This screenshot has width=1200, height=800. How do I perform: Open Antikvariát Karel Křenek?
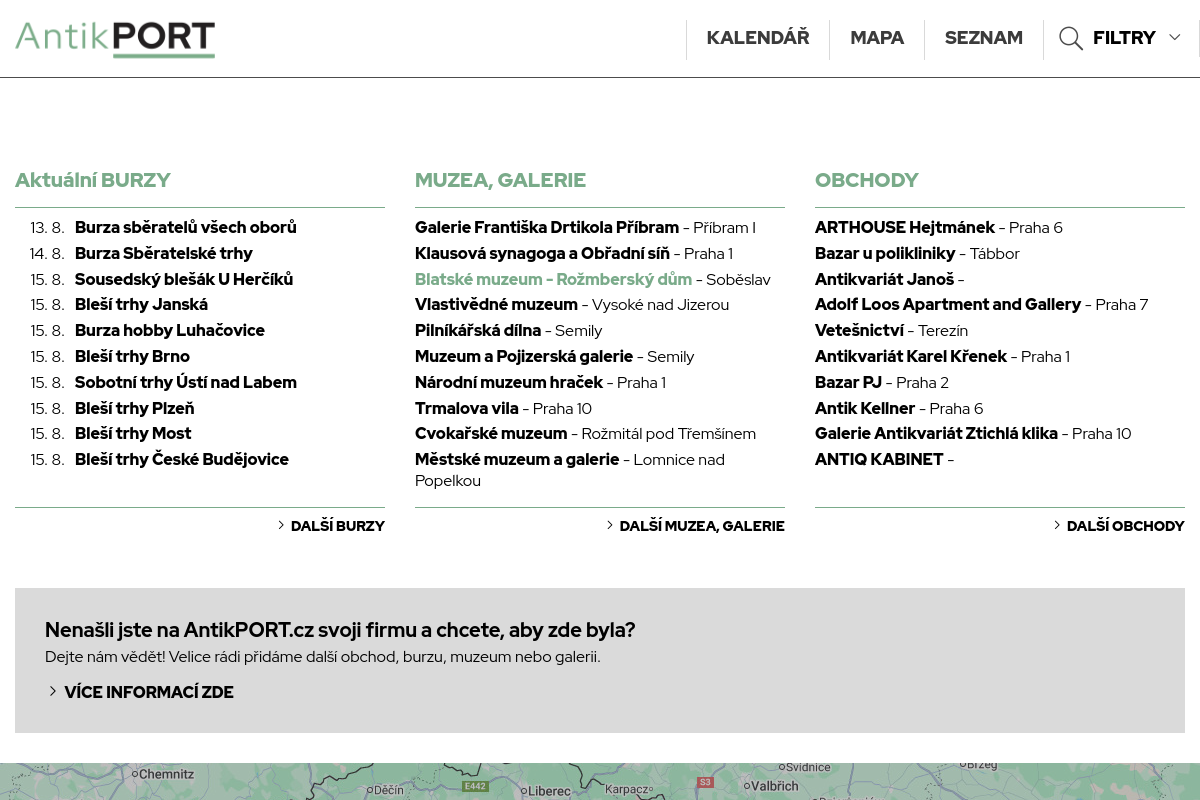pos(911,356)
